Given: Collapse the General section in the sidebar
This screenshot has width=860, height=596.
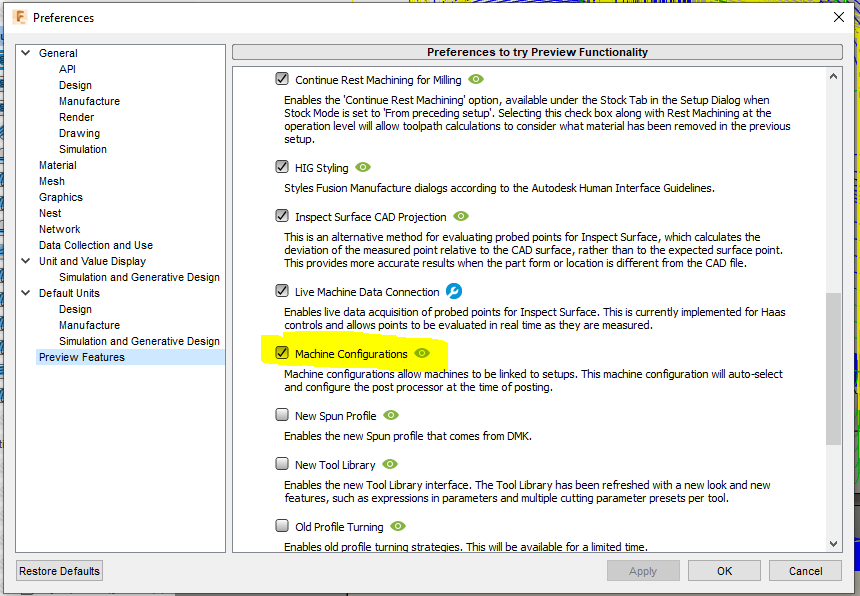Looking at the screenshot, I should (25, 53).
